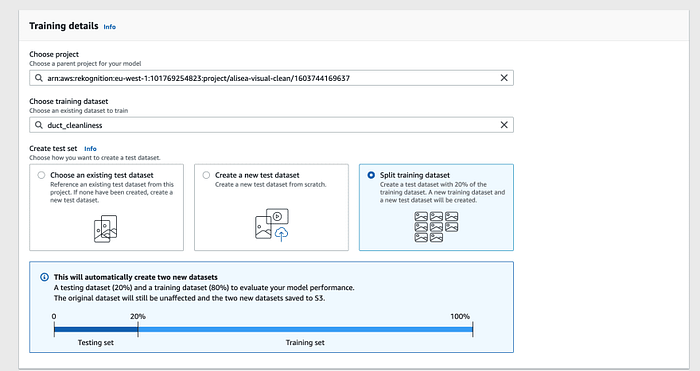Clear the training dataset field with X

click(504, 125)
